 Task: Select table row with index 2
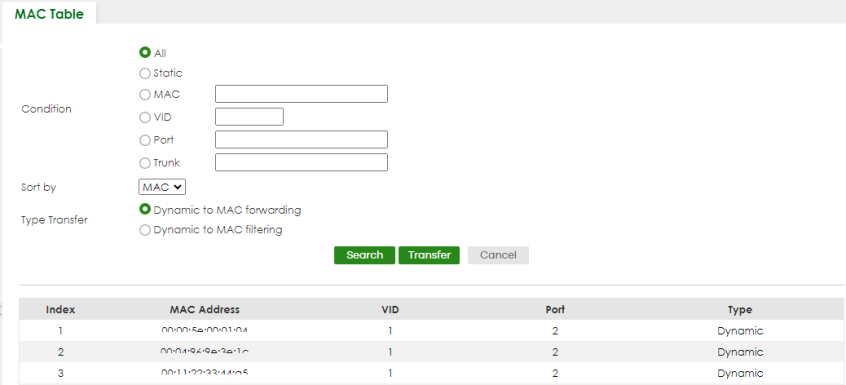(x=431, y=352)
